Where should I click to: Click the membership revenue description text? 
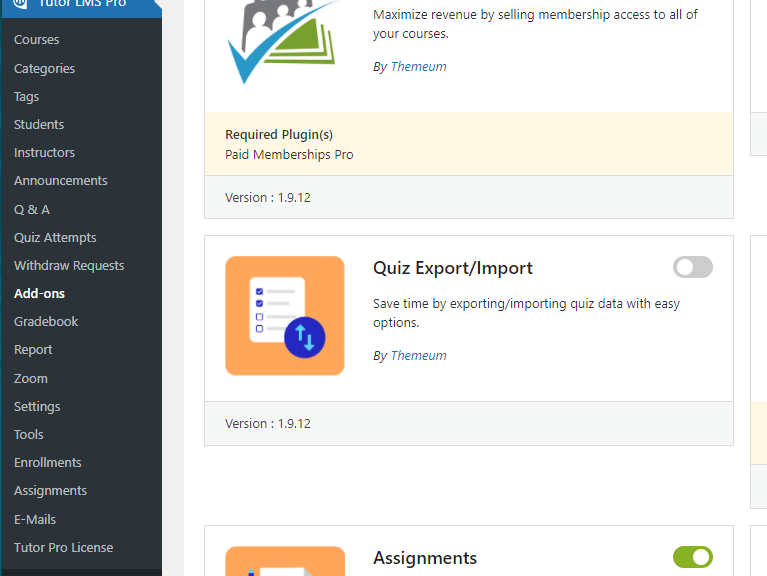click(x=535, y=24)
